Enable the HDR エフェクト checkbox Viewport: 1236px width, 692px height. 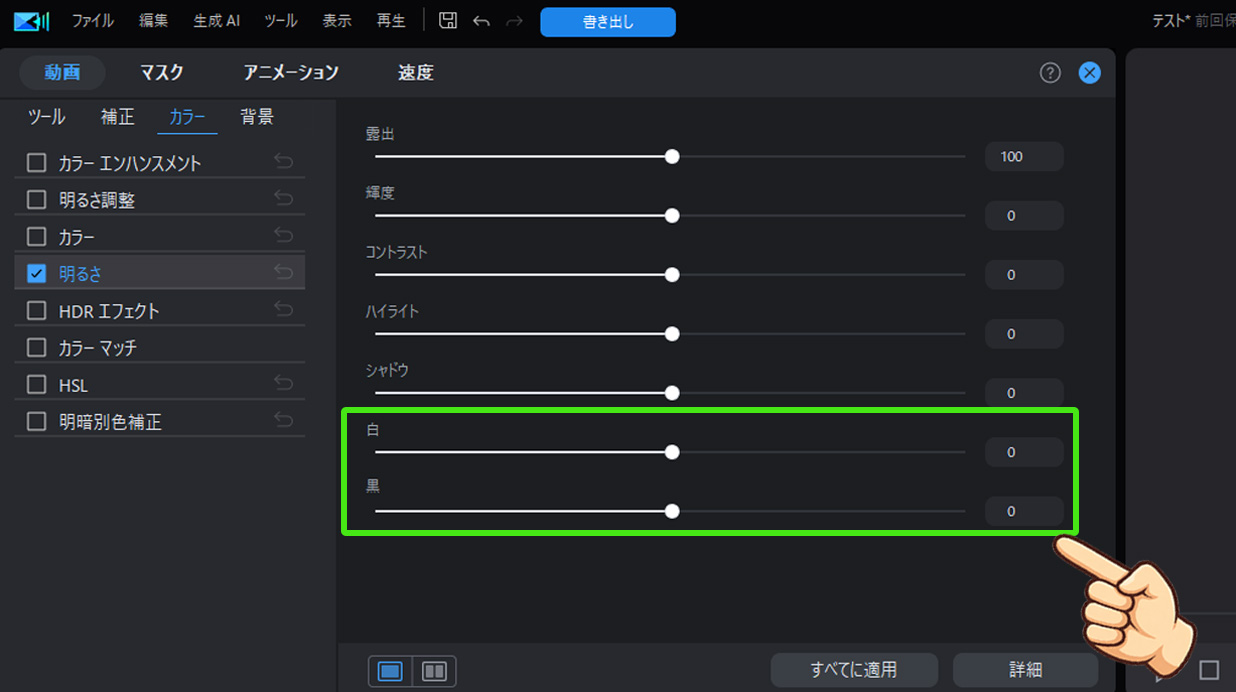35,309
